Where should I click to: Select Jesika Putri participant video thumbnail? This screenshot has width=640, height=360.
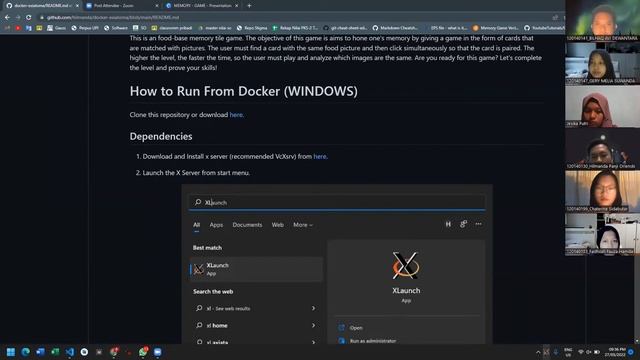click(602, 106)
